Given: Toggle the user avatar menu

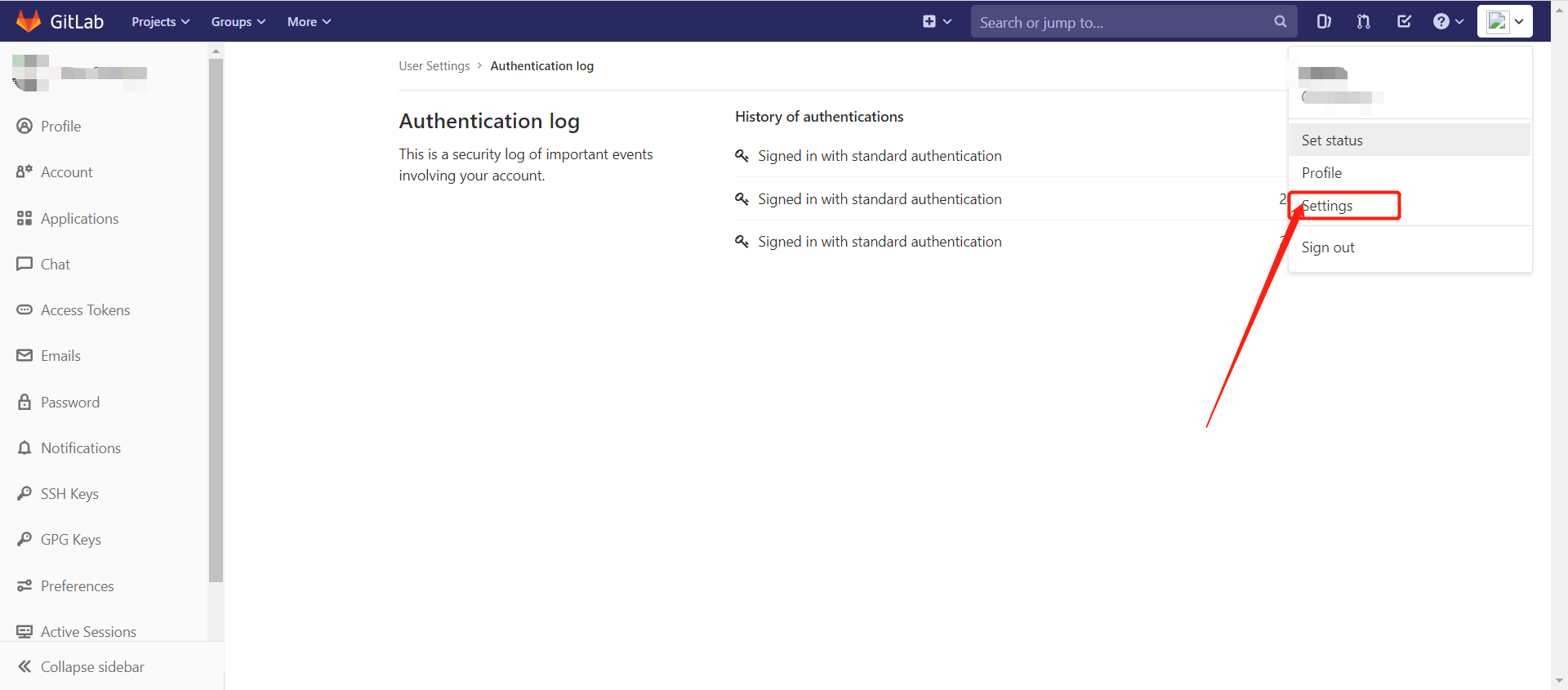Looking at the screenshot, I should 1505,22.
